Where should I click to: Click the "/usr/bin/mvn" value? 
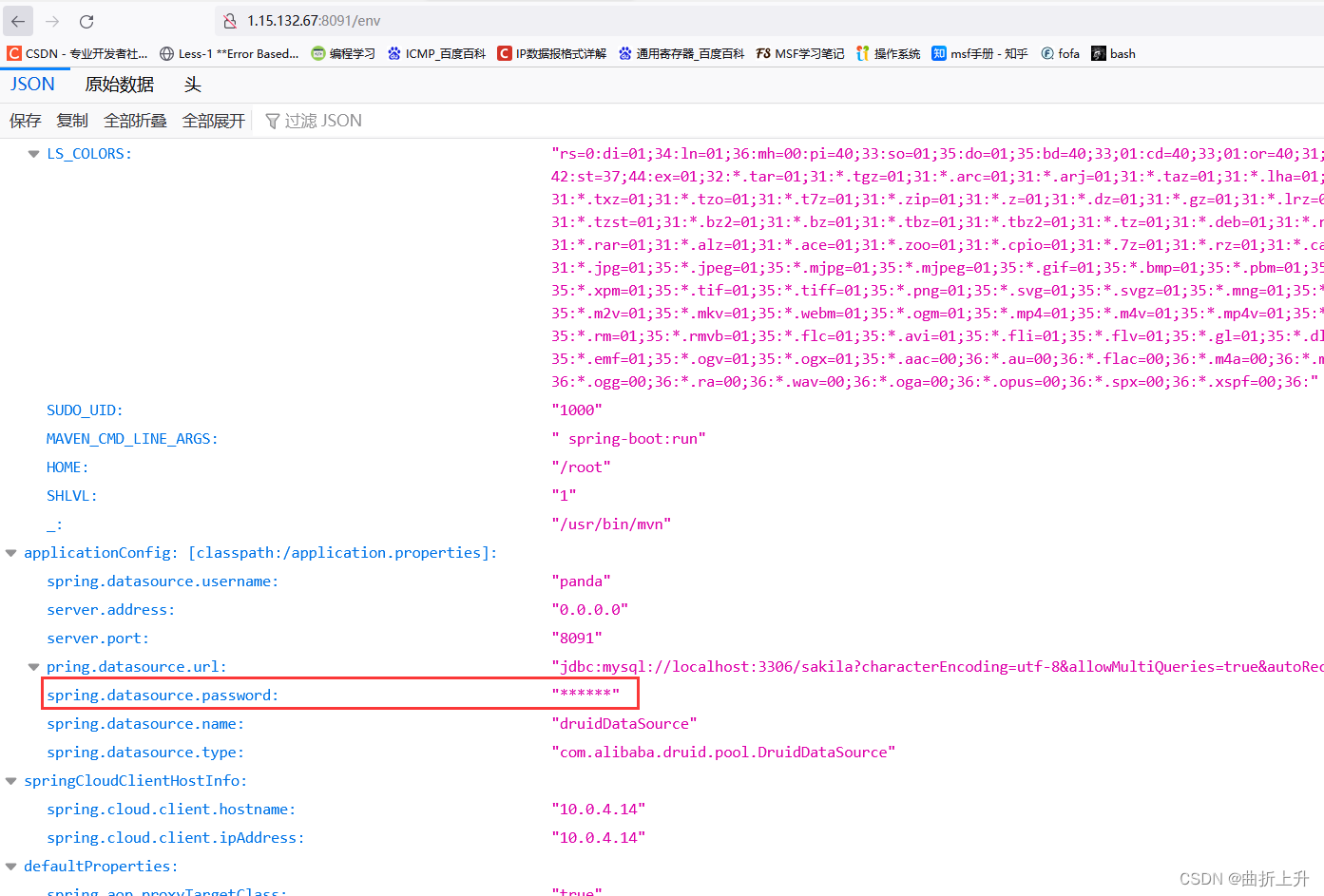pyautogui.click(x=611, y=524)
